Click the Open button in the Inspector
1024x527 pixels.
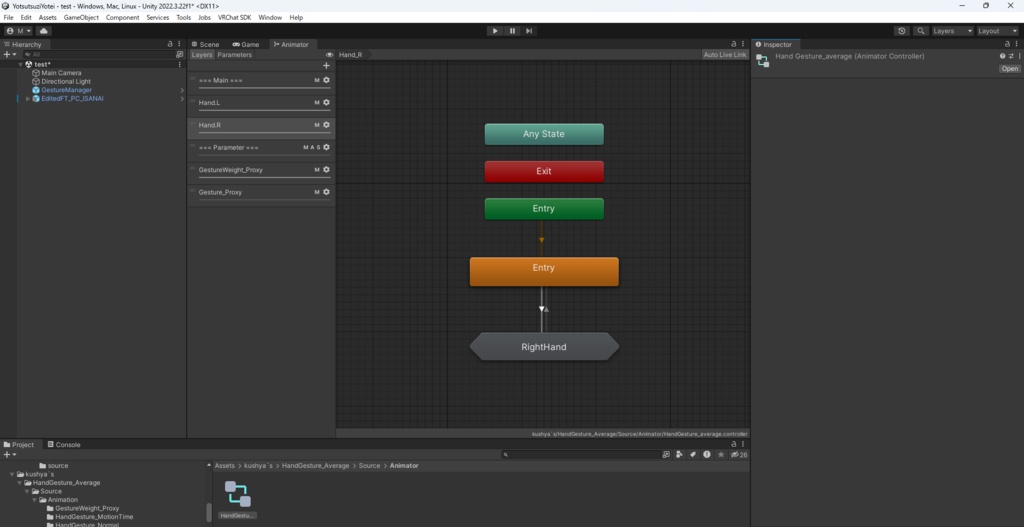[1010, 69]
